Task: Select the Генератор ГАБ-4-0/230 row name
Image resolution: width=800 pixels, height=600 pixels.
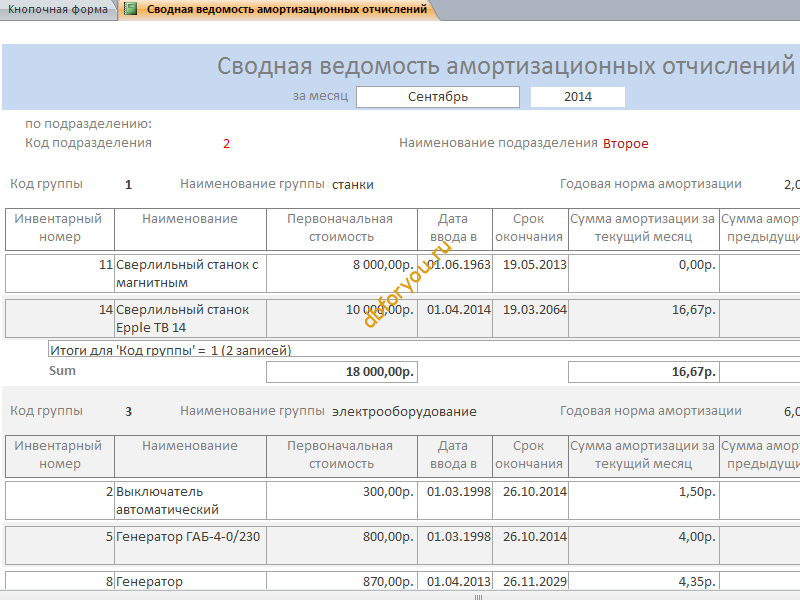Action: coord(190,537)
